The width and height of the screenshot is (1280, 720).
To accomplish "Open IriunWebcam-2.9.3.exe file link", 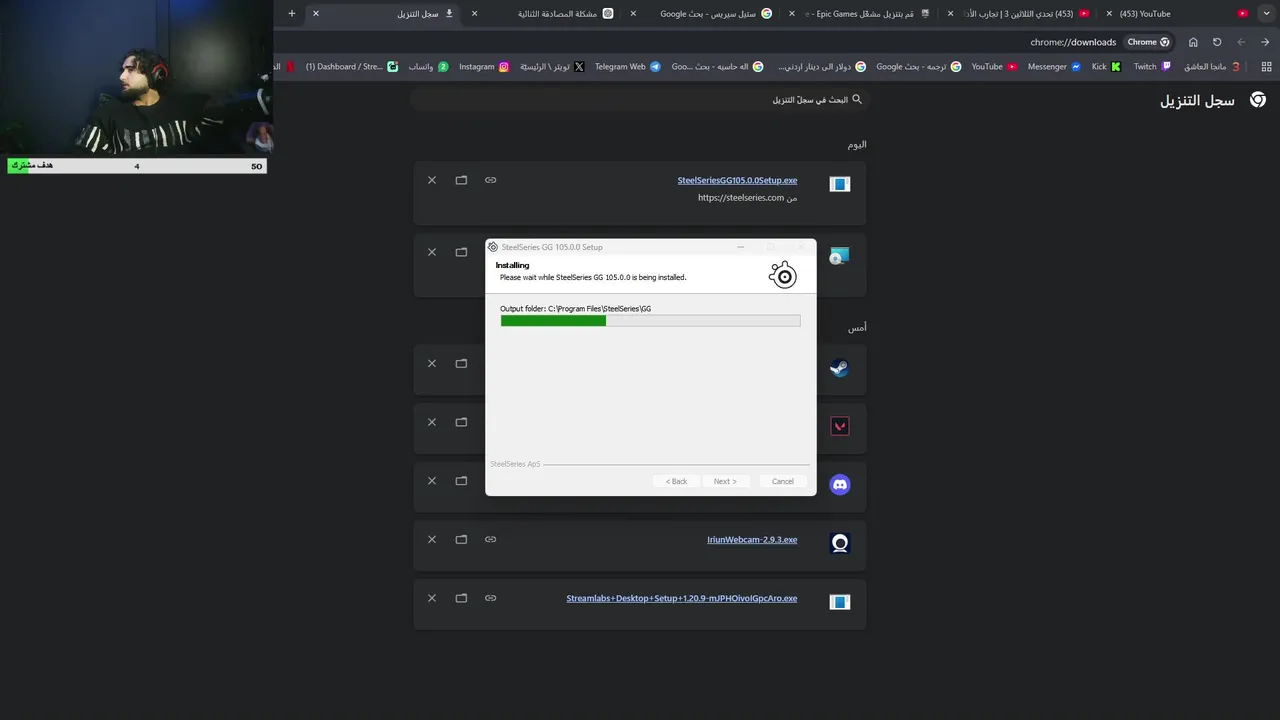I will pos(752,540).
